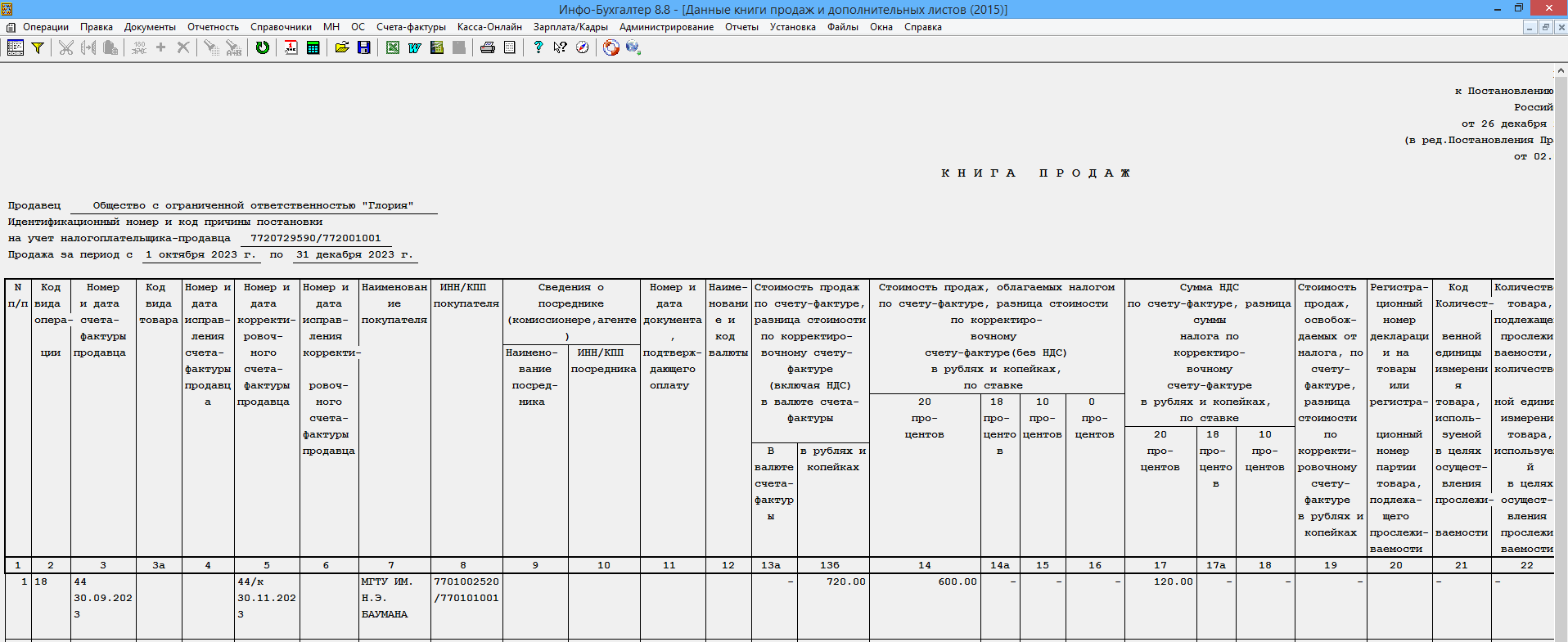Click the КНИГА ПРОДАЖ heading

pos(1035,173)
